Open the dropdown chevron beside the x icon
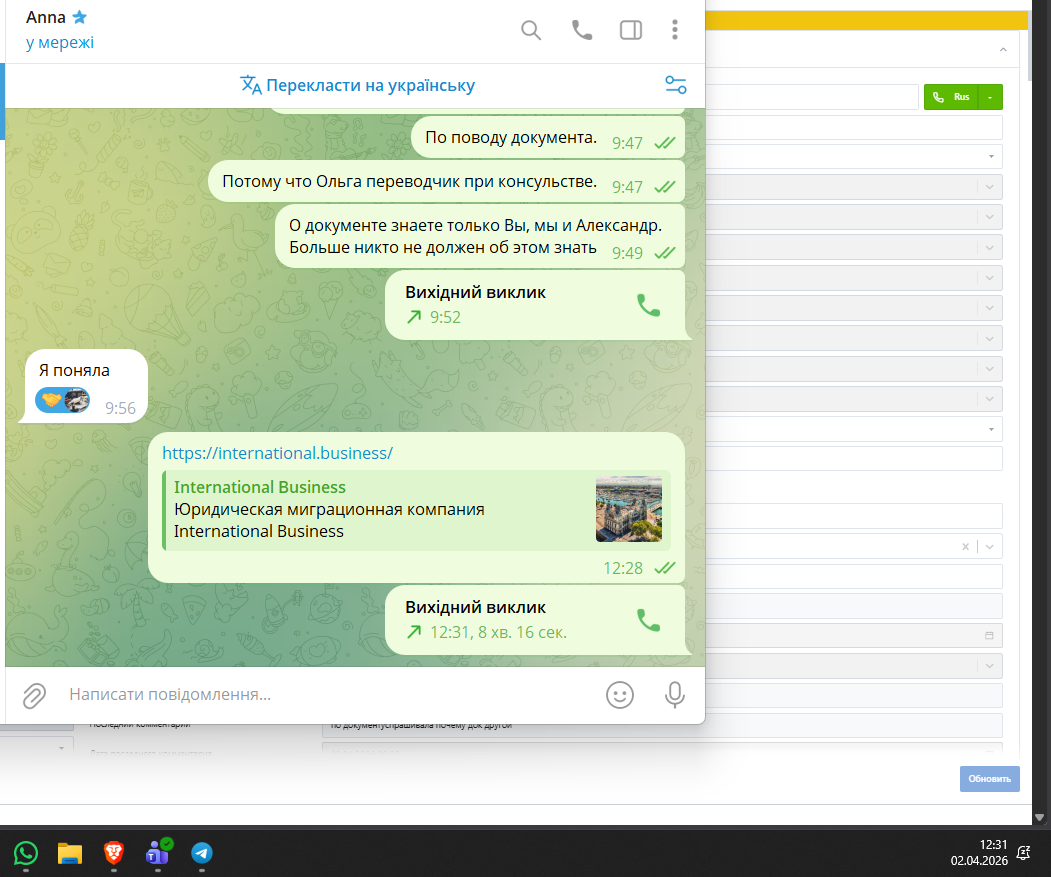Viewport: 1051px width, 877px height. (990, 546)
